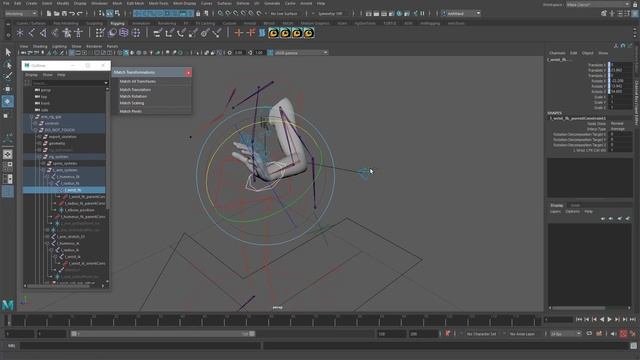Click the playback range slider bar
This screenshot has width=640, height=360.
pyautogui.click(x=163, y=334)
